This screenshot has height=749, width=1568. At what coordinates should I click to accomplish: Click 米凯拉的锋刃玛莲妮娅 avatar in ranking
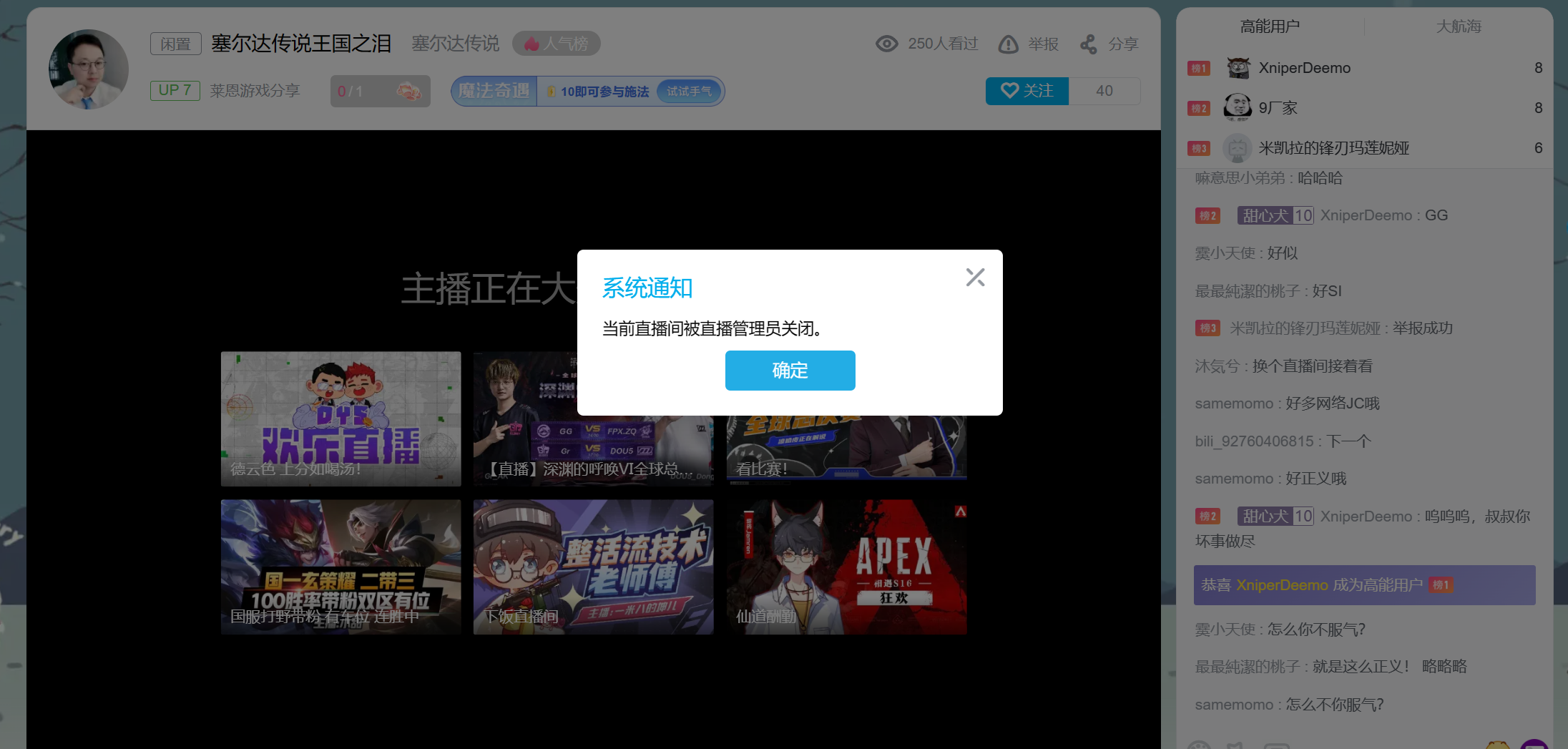[1238, 148]
